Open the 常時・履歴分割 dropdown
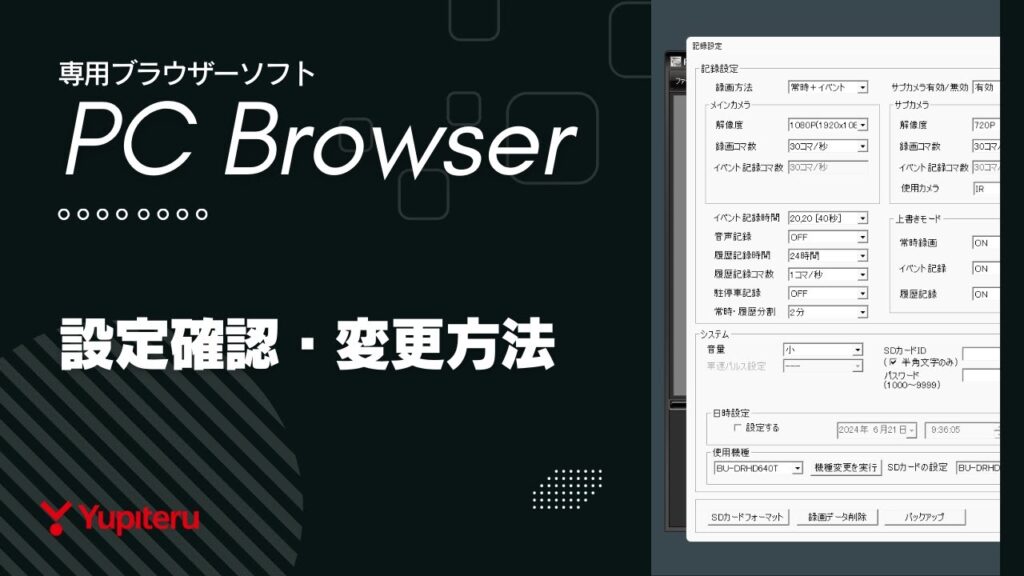1024x576 pixels. [828, 313]
